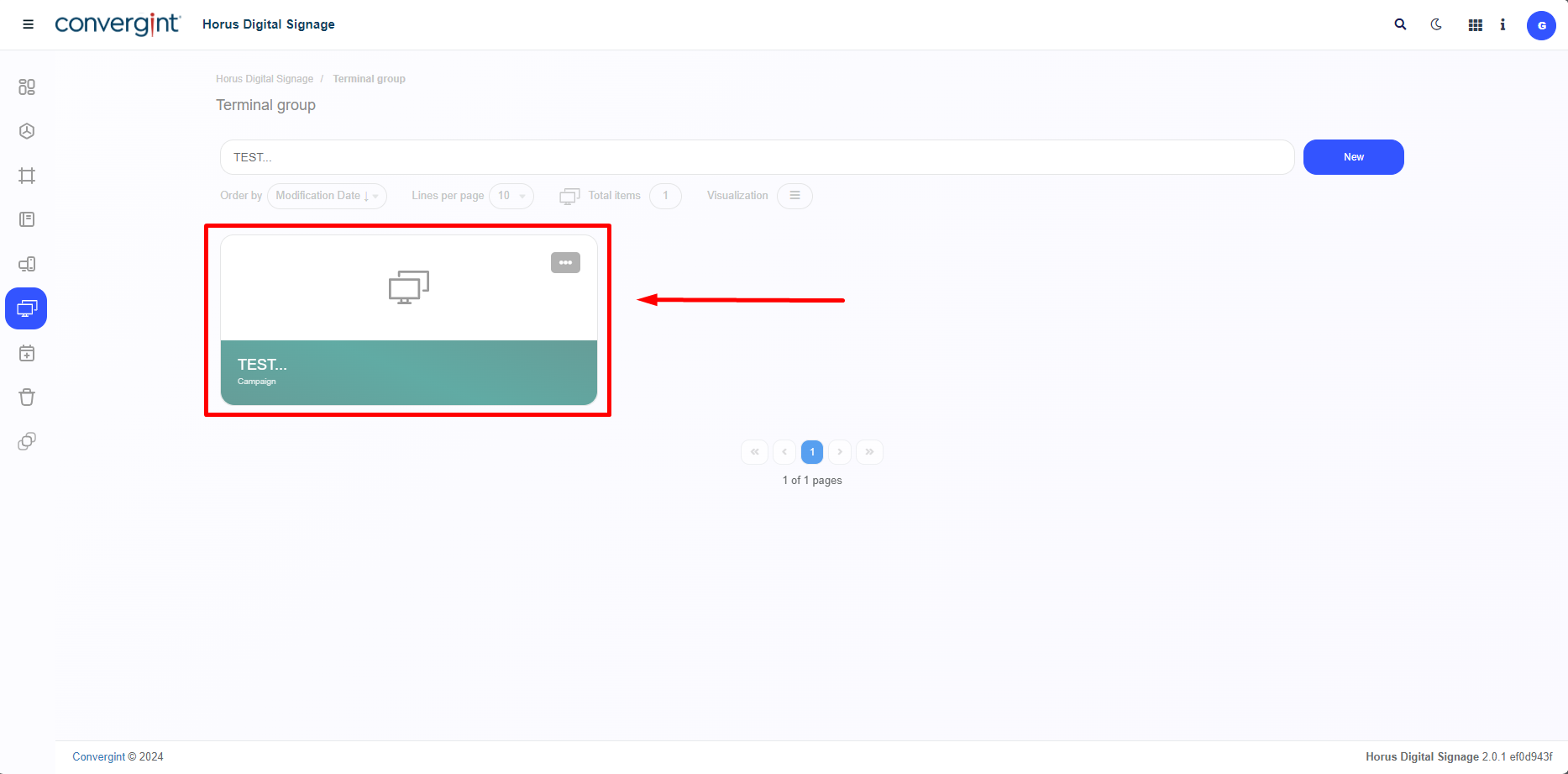This screenshot has width=1568, height=774.
Task: Select the Terminal group sidebar icon
Action: click(x=27, y=308)
